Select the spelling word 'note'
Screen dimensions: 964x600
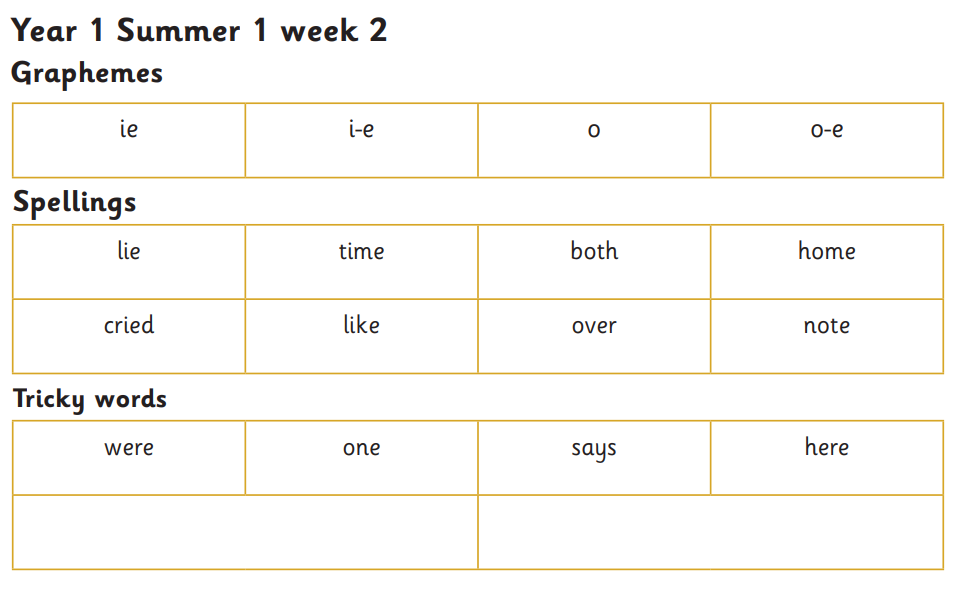point(827,325)
